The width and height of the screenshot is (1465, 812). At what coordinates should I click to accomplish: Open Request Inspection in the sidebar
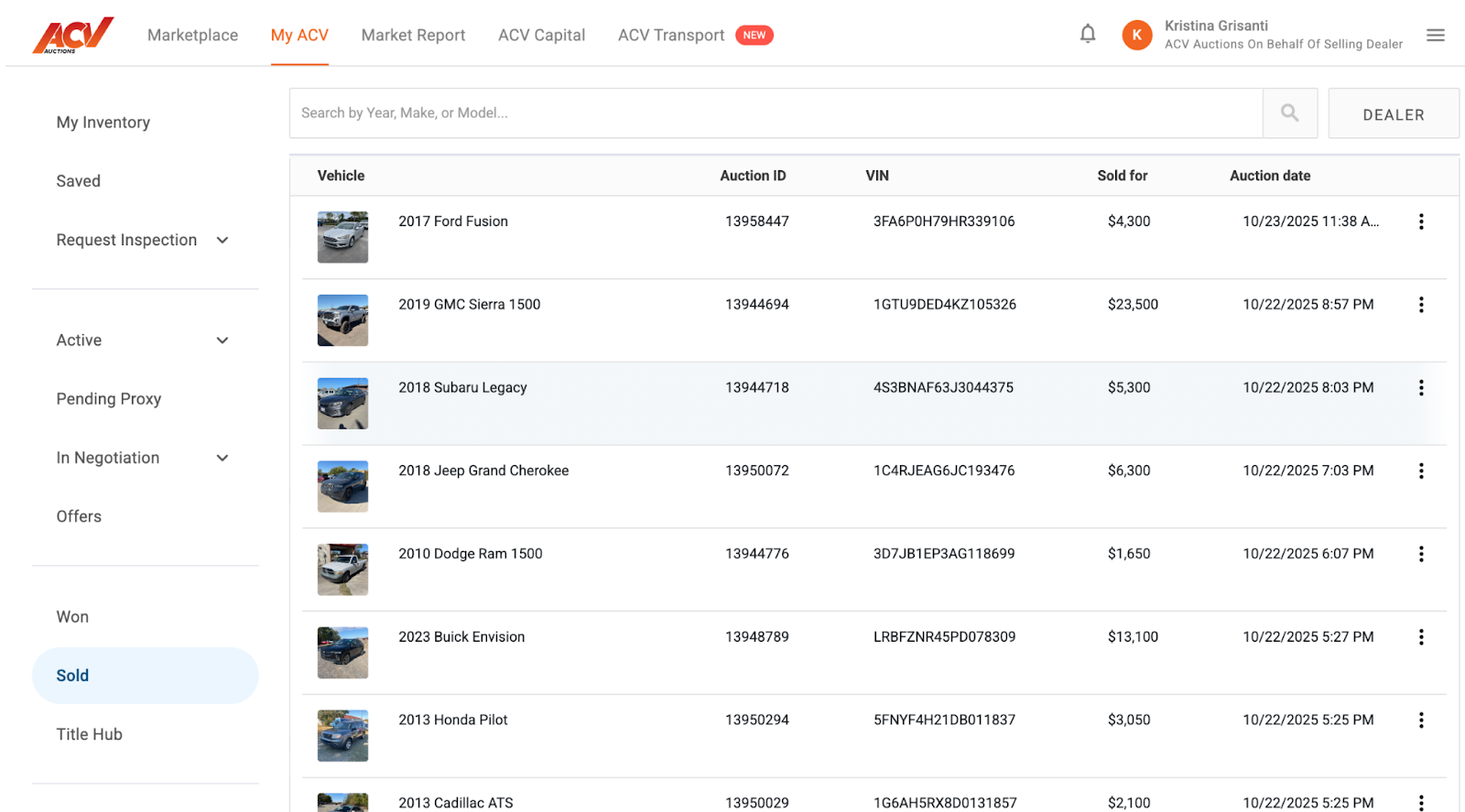[x=126, y=240]
